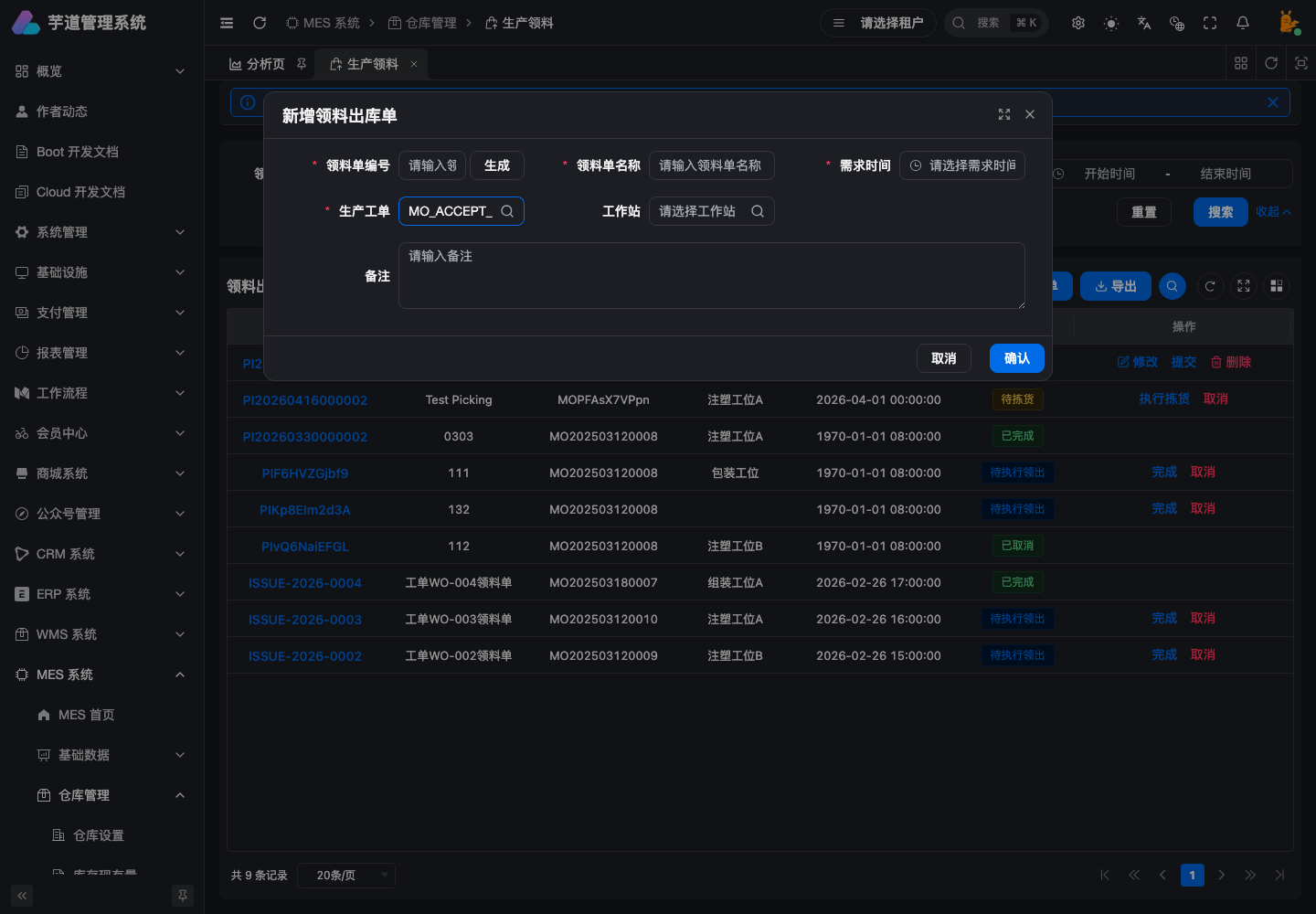Click the 备注 textarea
This screenshot has width=1316, height=914.
point(712,275)
